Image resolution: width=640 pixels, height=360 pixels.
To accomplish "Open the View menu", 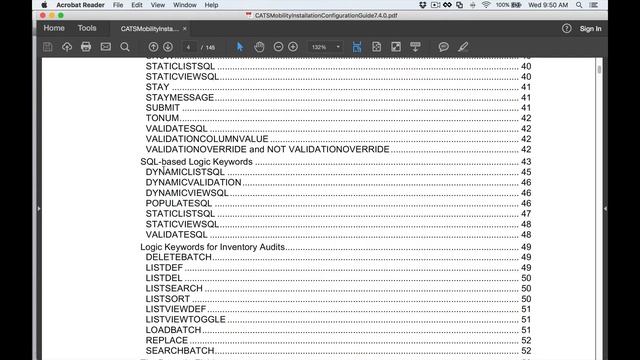I will point(158,5).
